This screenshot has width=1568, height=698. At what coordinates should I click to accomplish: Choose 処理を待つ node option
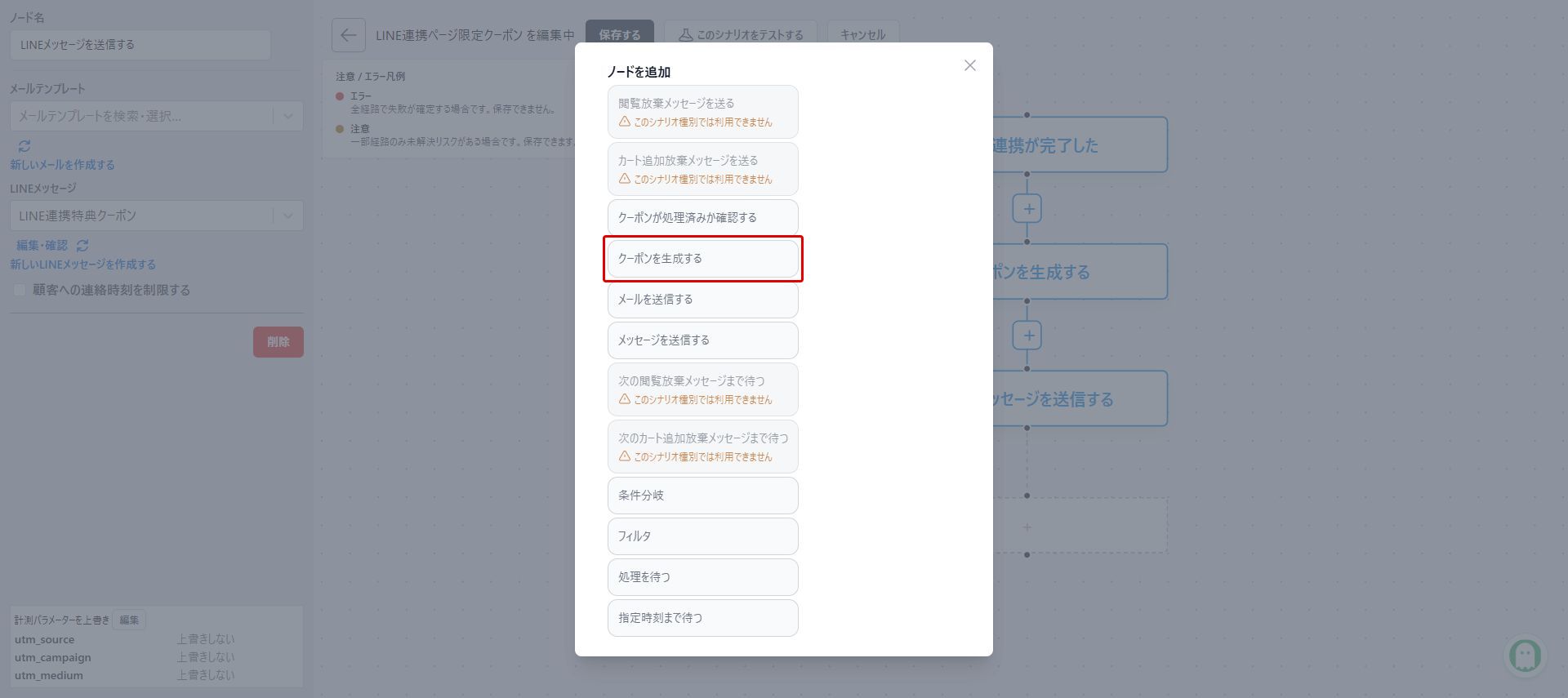point(702,577)
